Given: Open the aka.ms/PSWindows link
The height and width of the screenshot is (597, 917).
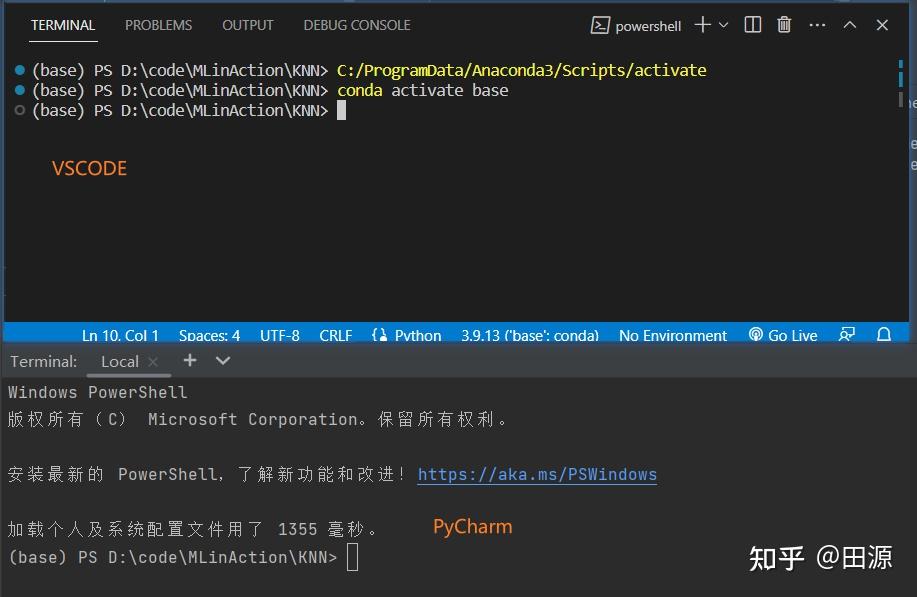Looking at the screenshot, I should point(537,474).
